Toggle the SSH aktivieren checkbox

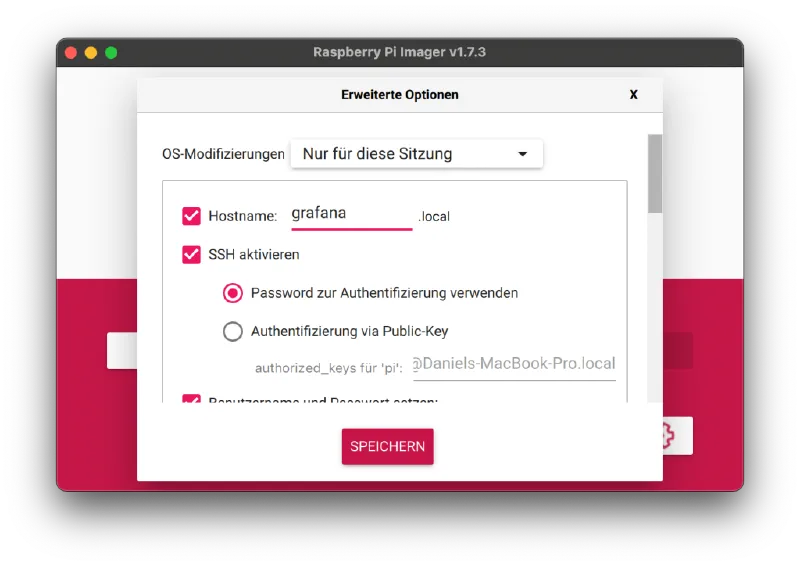(x=191, y=254)
